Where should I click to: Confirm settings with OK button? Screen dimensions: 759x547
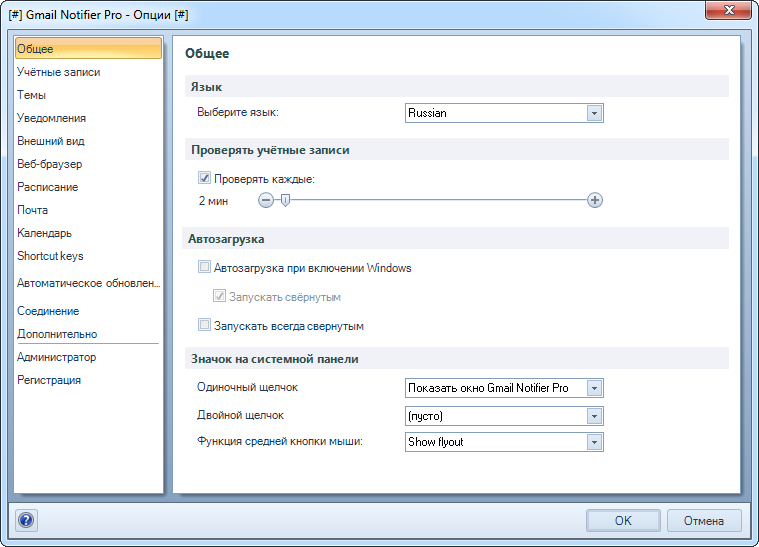[x=623, y=520]
